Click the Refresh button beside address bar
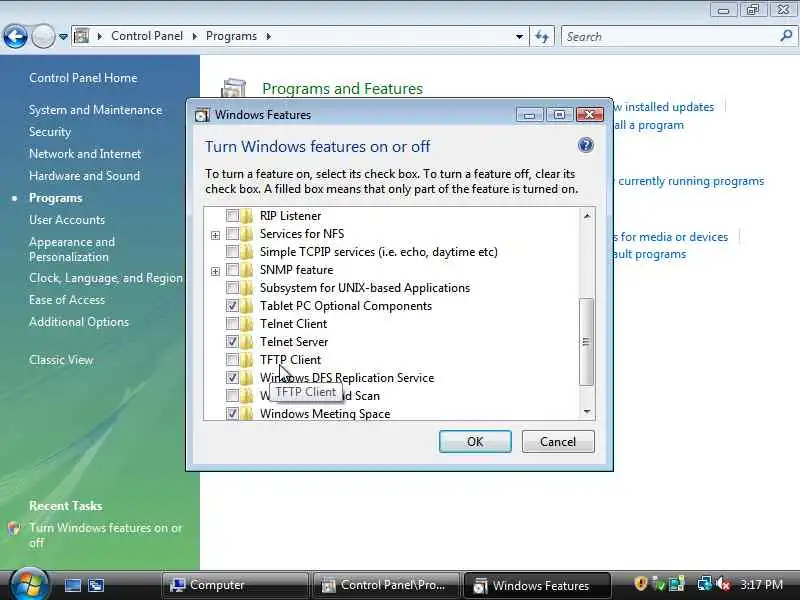The height and width of the screenshot is (600, 800). pos(542,37)
